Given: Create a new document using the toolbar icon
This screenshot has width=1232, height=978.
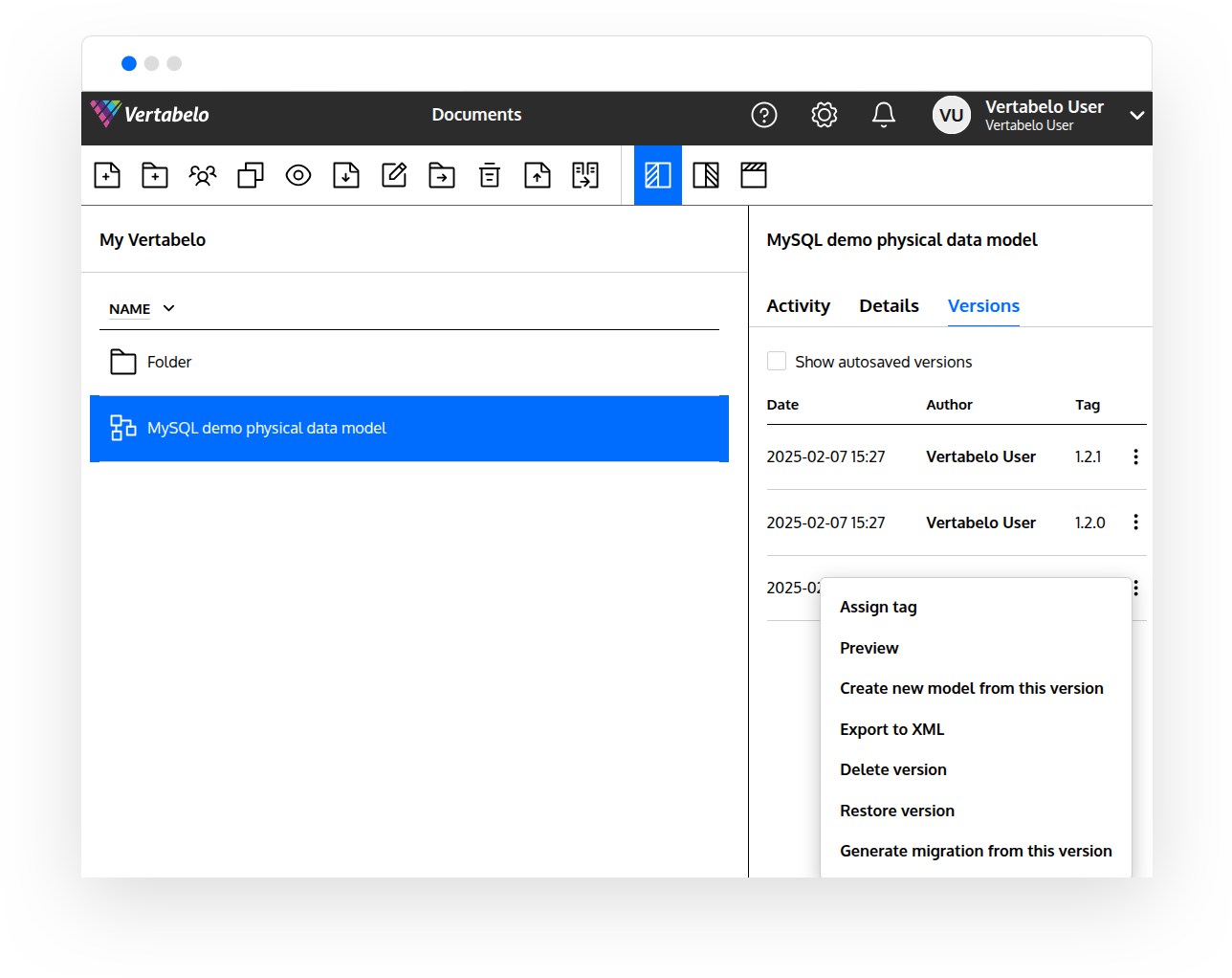Looking at the screenshot, I should (x=107, y=175).
